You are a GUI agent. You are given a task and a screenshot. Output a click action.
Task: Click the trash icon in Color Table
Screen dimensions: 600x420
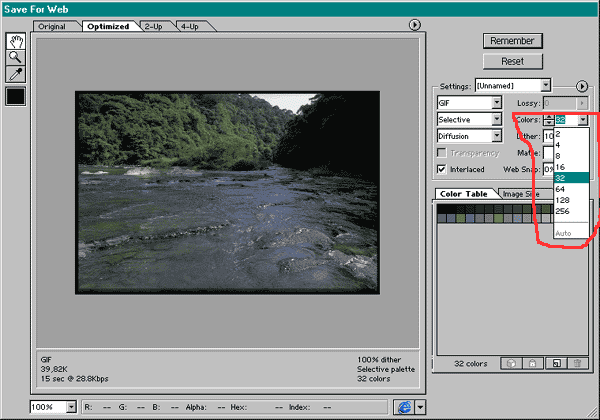[578, 363]
